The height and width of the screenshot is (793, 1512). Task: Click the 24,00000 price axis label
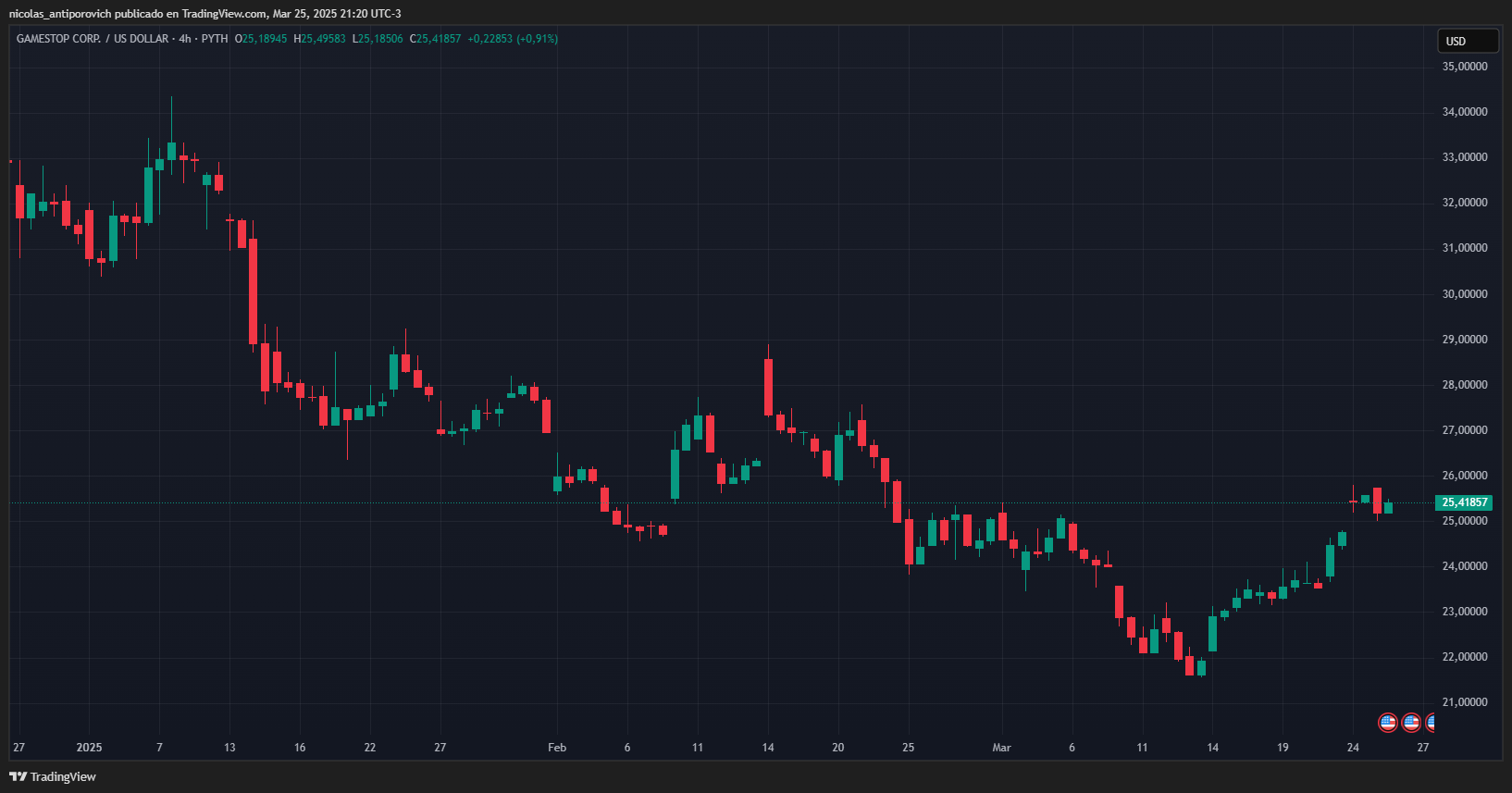[1465, 566]
